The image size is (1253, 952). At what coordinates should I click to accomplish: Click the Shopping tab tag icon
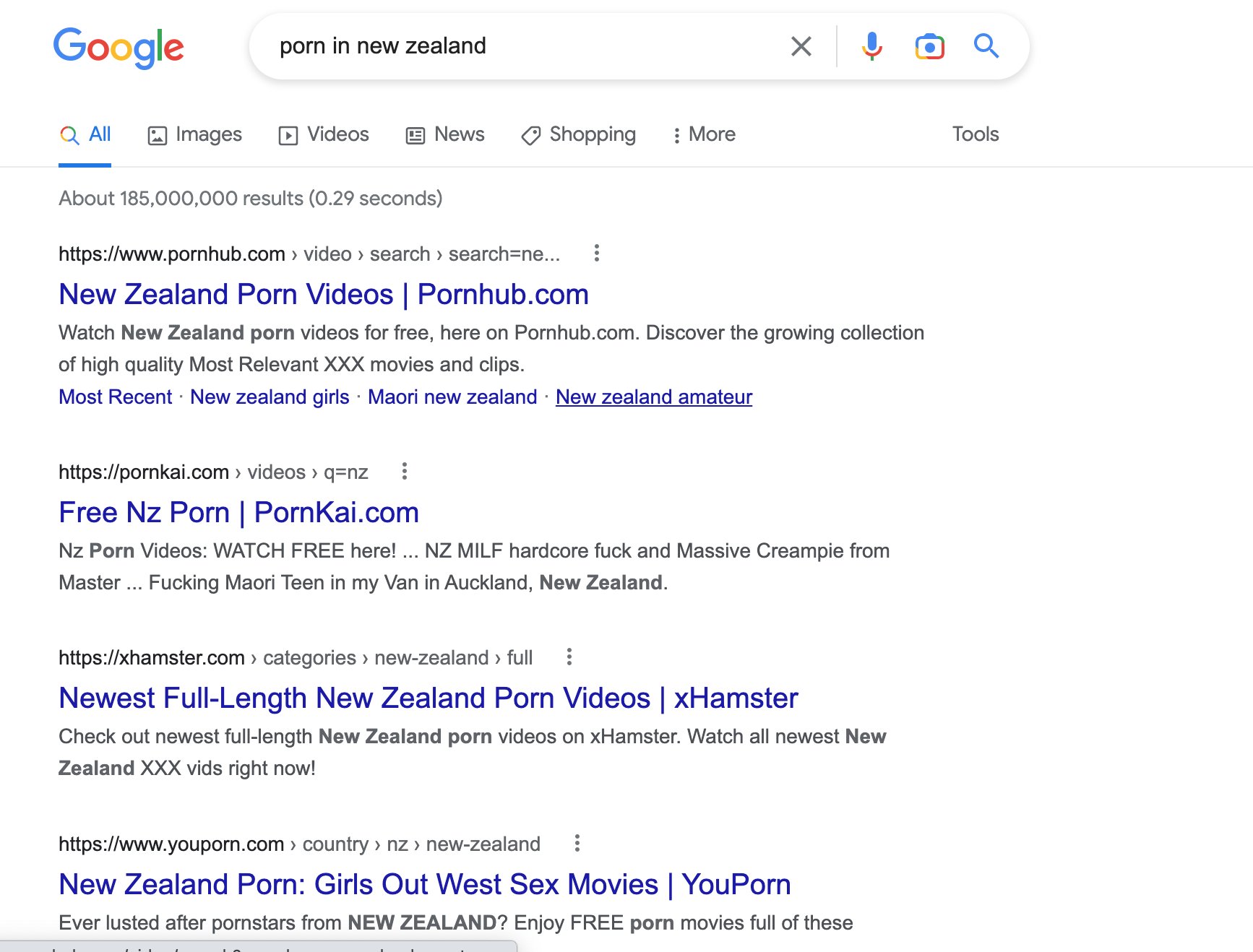click(x=531, y=135)
